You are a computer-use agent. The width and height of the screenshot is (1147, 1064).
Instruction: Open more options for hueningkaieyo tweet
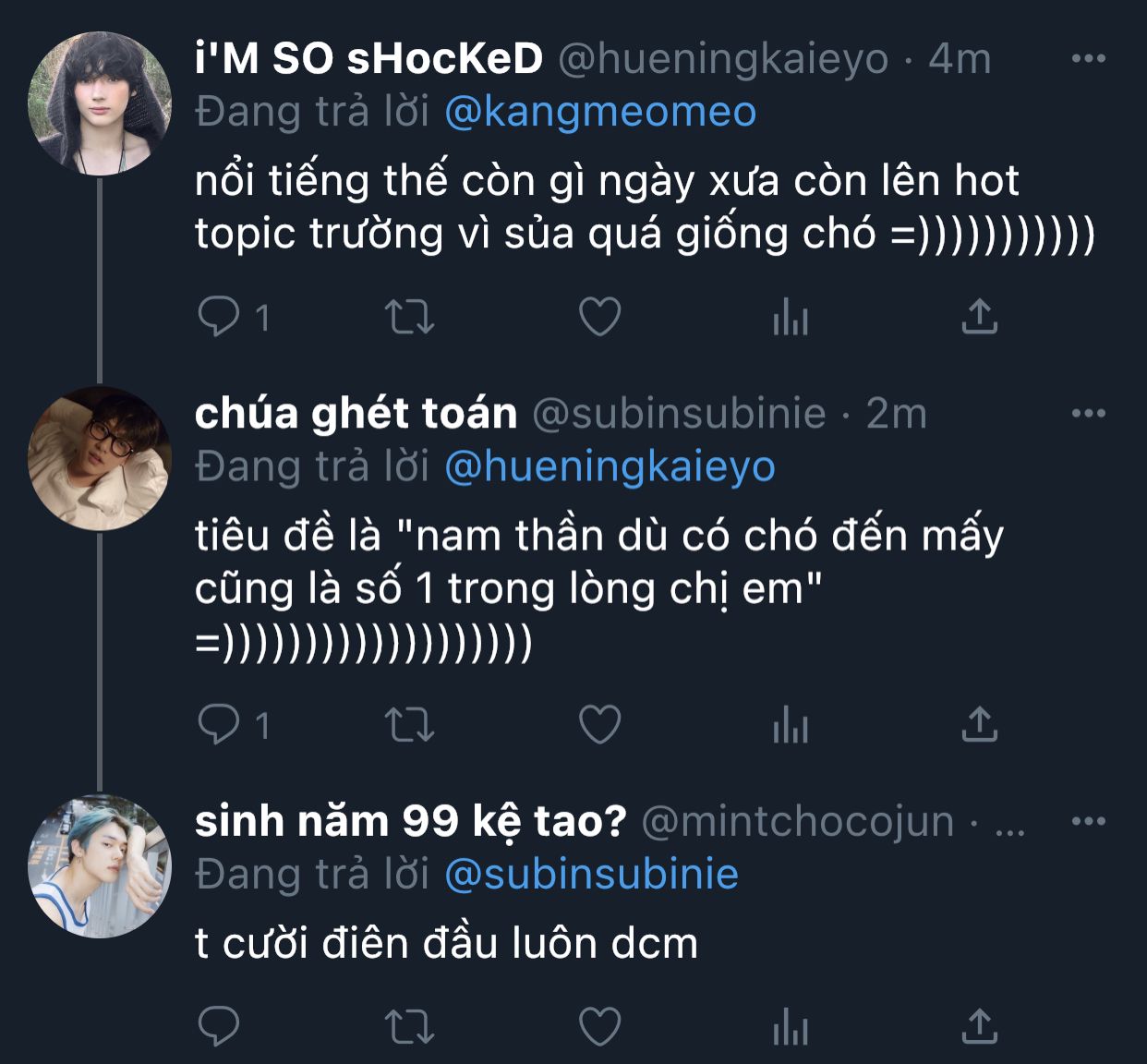click(x=1088, y=58)
